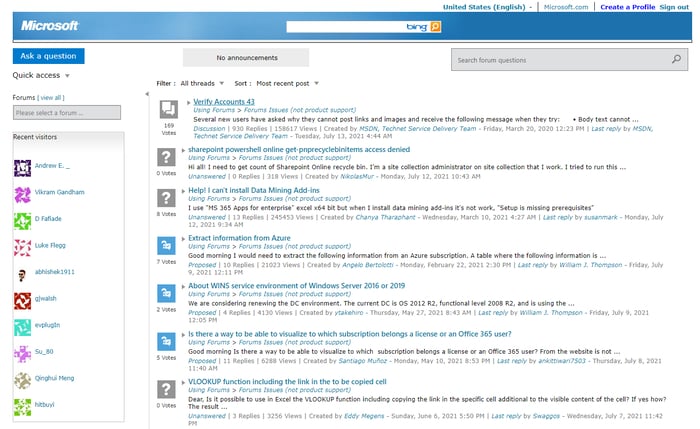Expand About WINS service thread preview arrow
700x429 pixels.
point(183,287)
